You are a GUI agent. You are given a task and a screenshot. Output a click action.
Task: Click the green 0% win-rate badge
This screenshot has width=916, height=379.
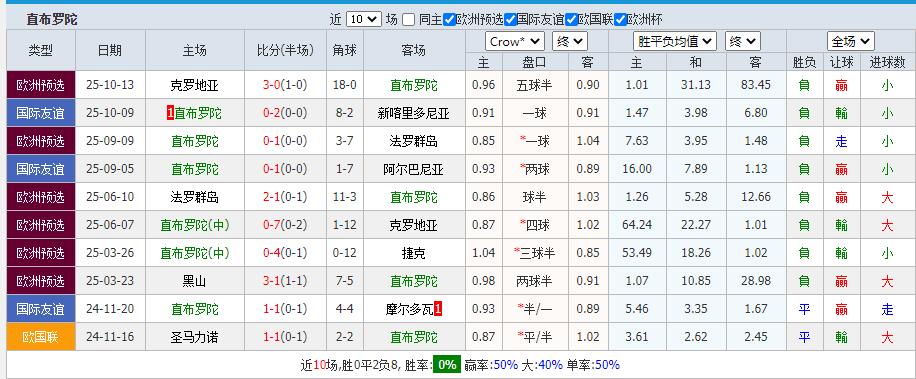pyautogui.click(x=446, y=365)
